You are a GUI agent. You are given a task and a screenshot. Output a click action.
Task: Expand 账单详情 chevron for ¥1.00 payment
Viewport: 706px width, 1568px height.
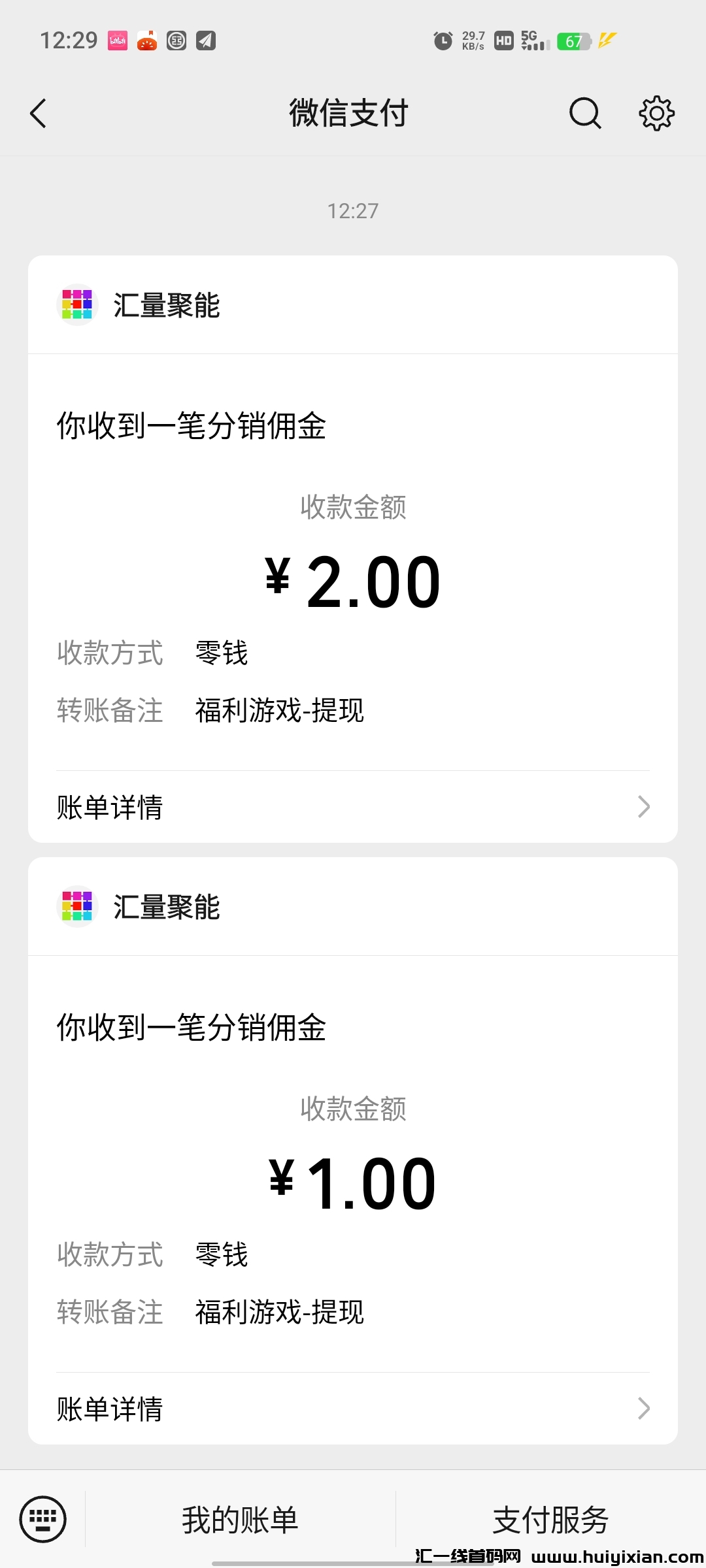point(644,1409)
